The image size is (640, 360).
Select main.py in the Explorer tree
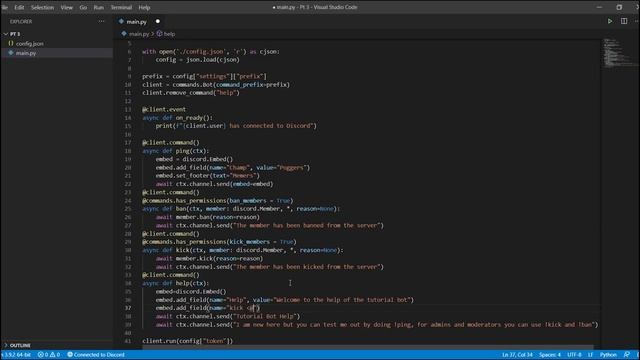(x=26, y=53)
